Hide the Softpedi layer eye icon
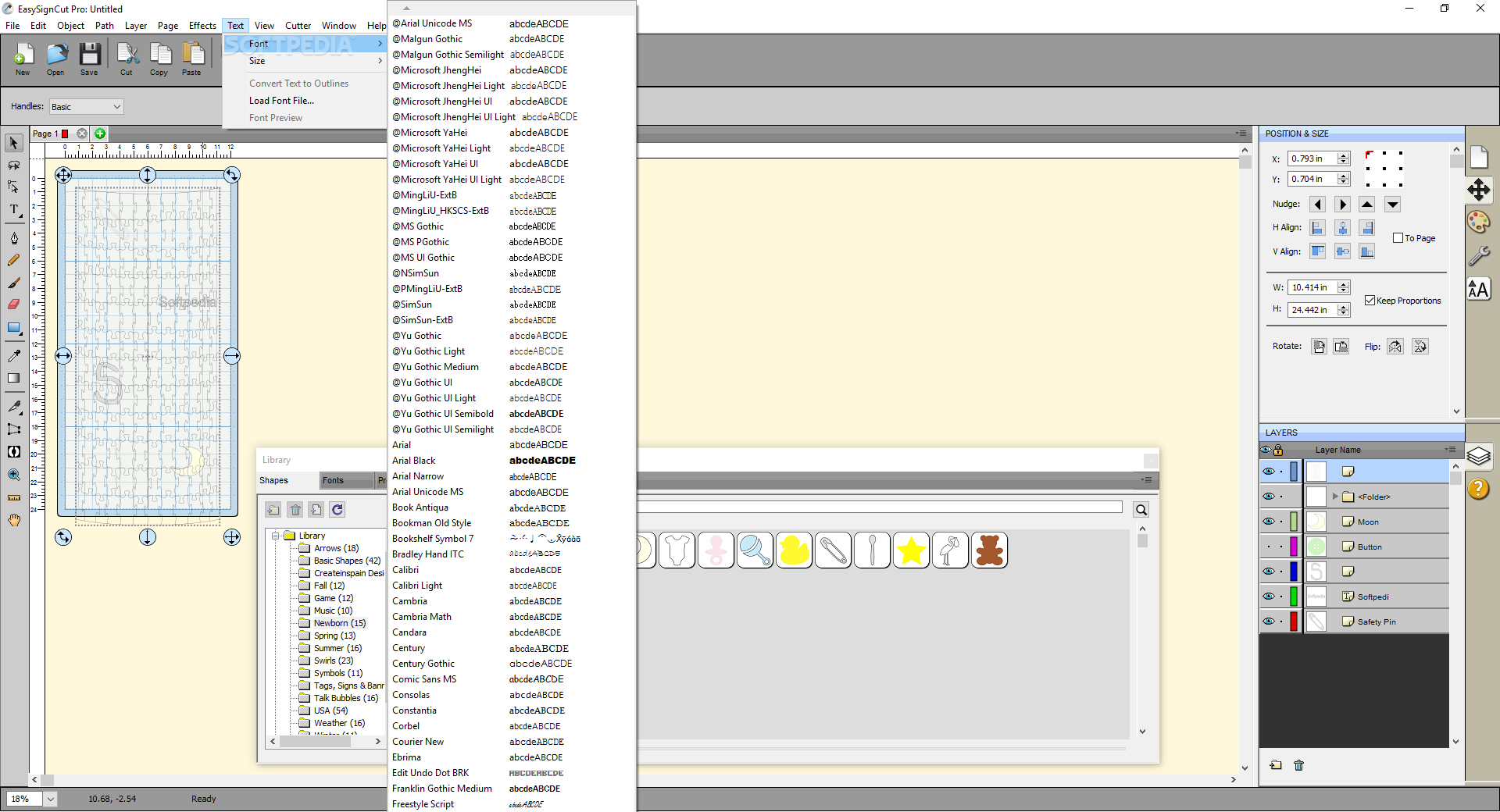Viewport: 1500px width, 812px height. (x=1269, y=597)
